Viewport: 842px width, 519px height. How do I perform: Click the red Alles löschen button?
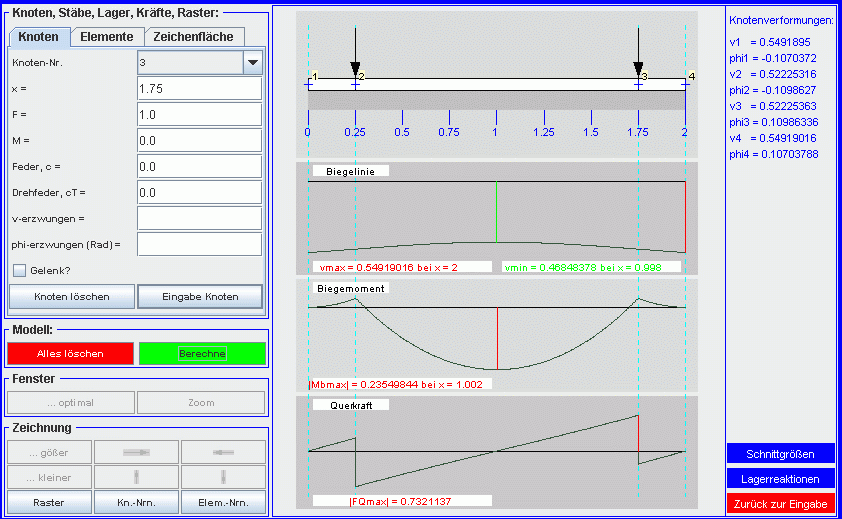coord(70,353)
